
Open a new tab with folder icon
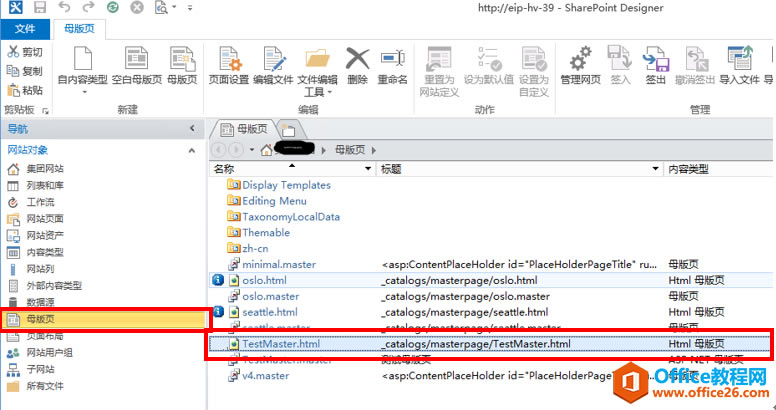[289, 131]
